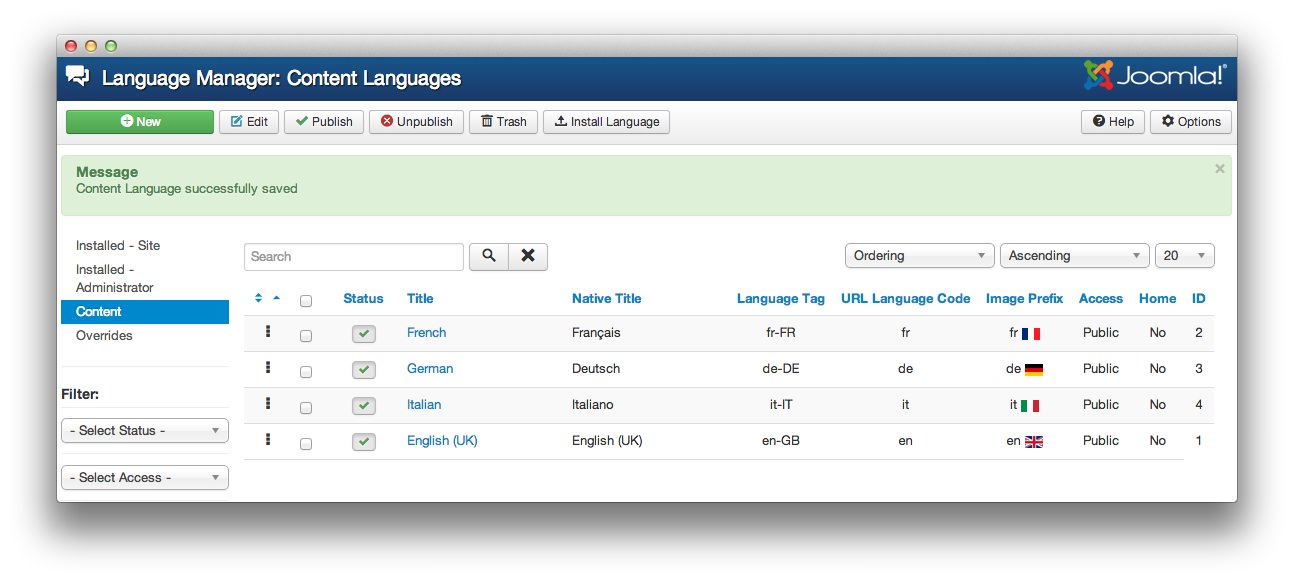This screenshot has width=1294, height=581.
Task: Toggle published status icon for French
Action: [363, 334]
